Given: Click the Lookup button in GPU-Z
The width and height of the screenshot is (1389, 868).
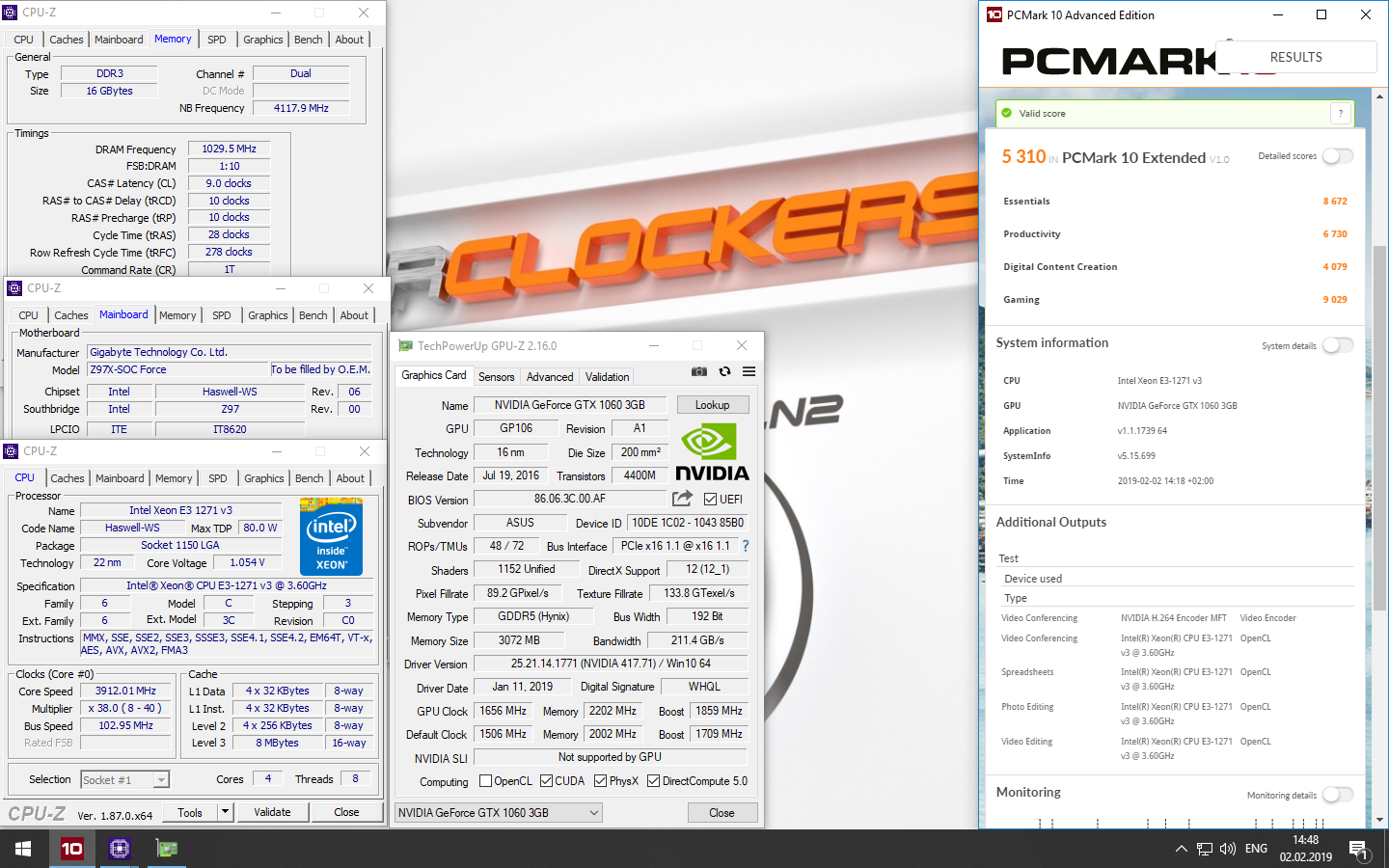Looking at the screenshot, I should click(713, 405).
